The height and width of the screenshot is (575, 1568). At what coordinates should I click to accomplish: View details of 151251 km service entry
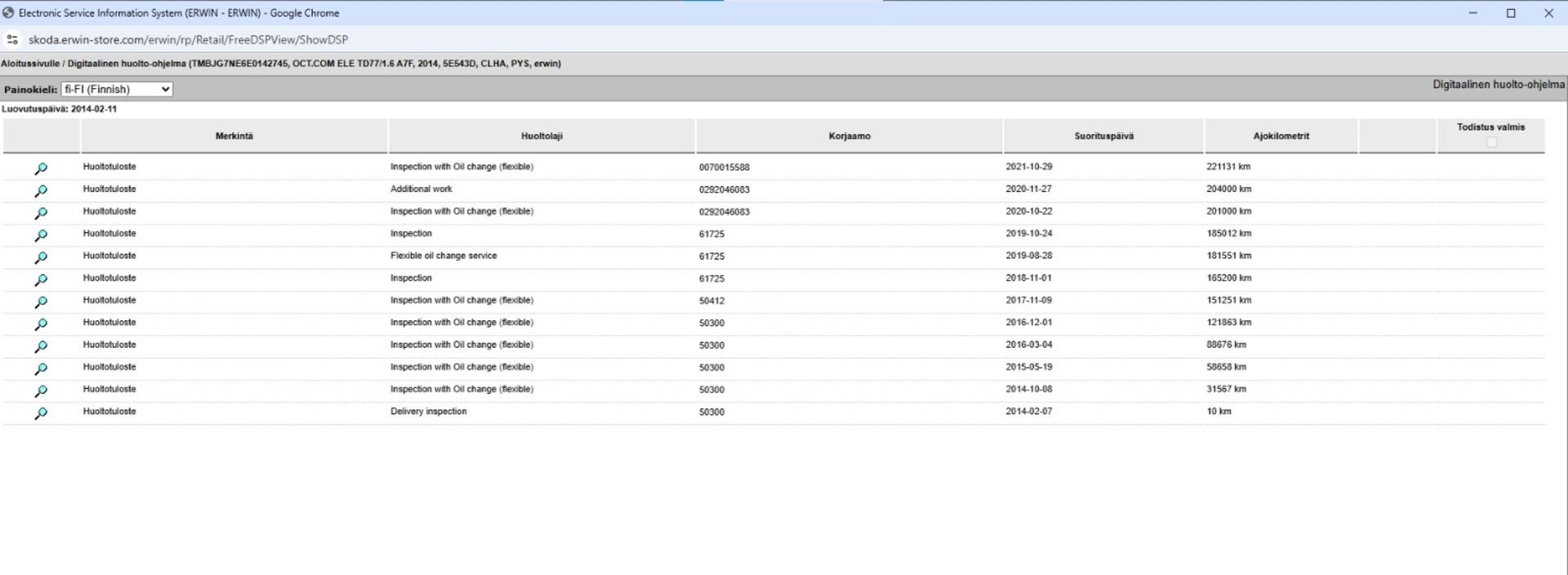41,301
